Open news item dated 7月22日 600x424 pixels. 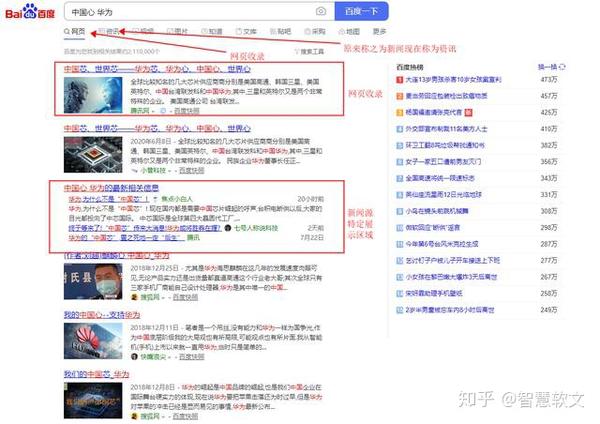point(125,238)
